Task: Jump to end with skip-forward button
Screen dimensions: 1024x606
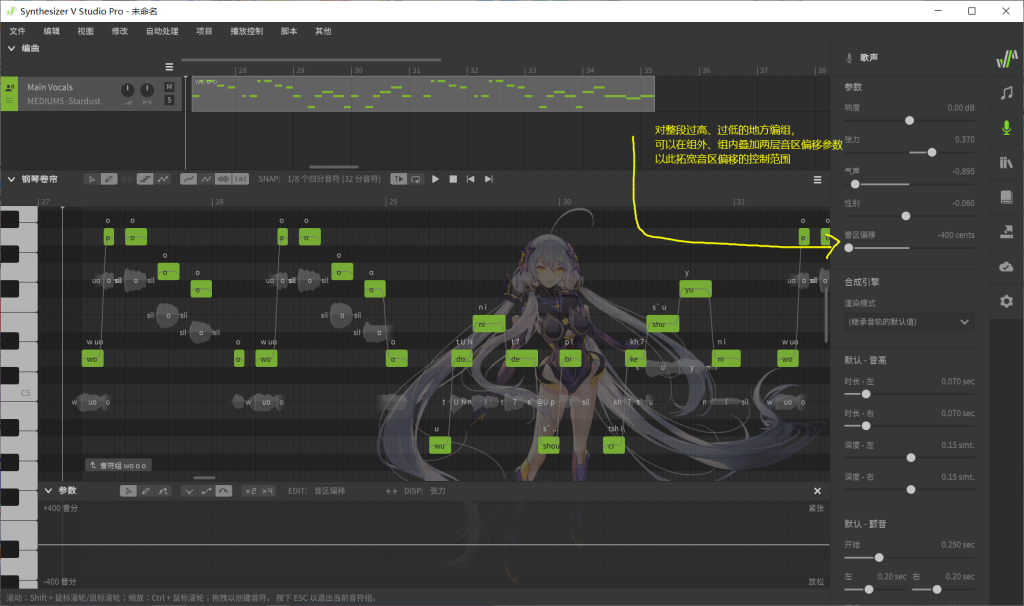Action: point(488,179)
